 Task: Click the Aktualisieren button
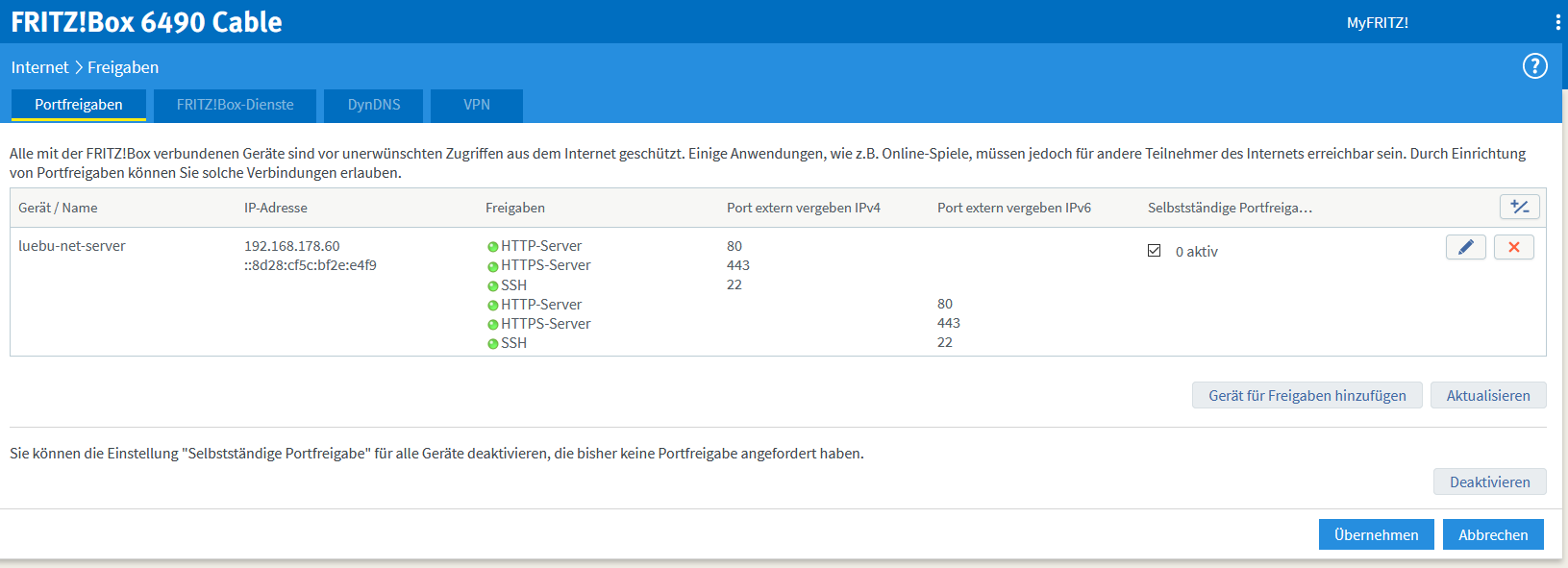point(1488,395)
